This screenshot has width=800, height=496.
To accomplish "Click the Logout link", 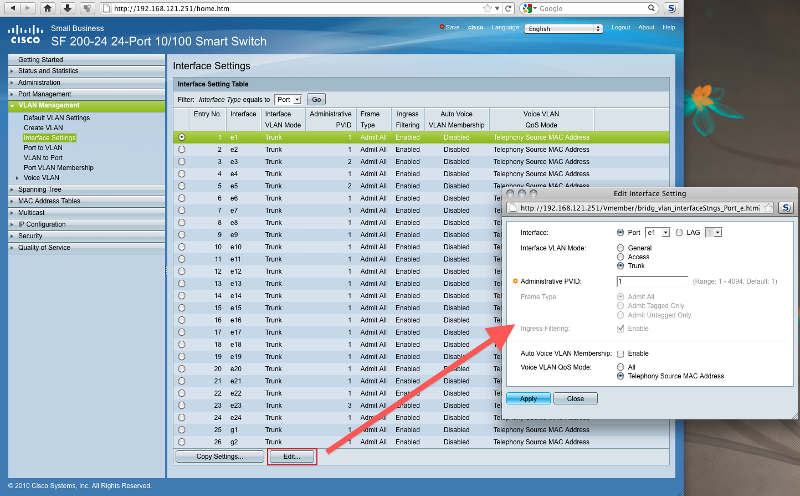I will (x=621, y=28).
